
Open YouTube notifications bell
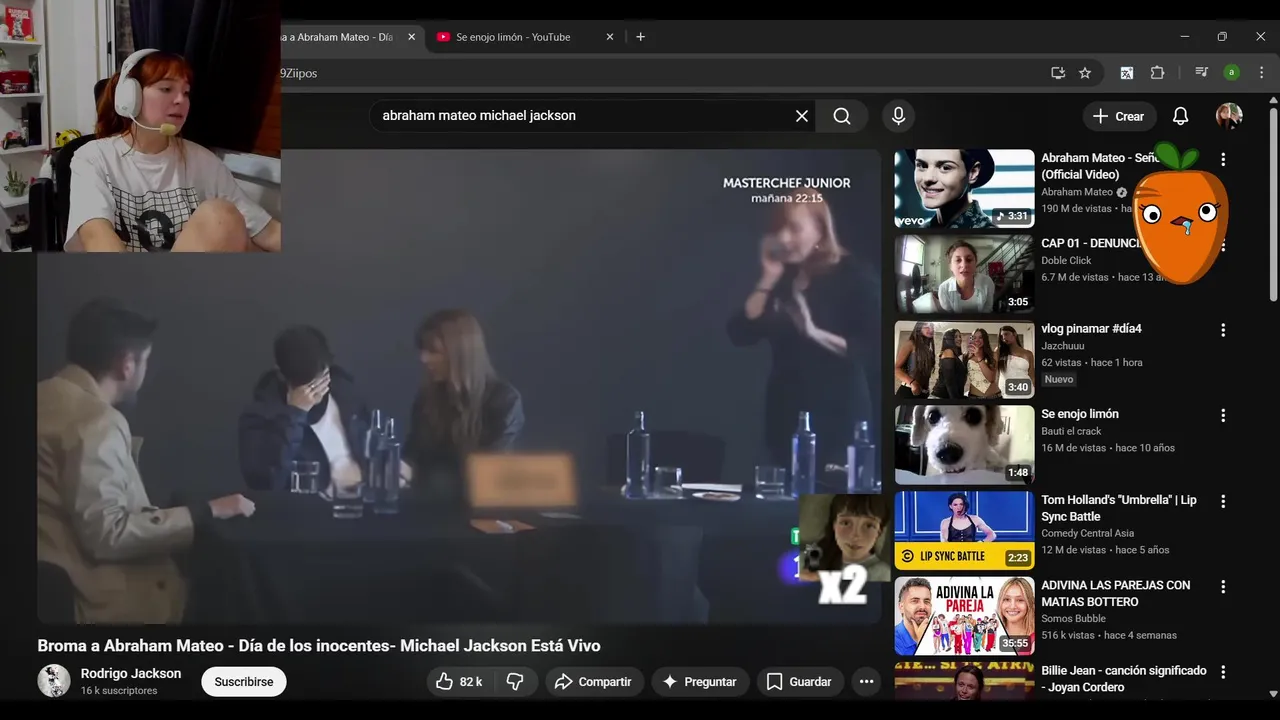point(1180,116)
